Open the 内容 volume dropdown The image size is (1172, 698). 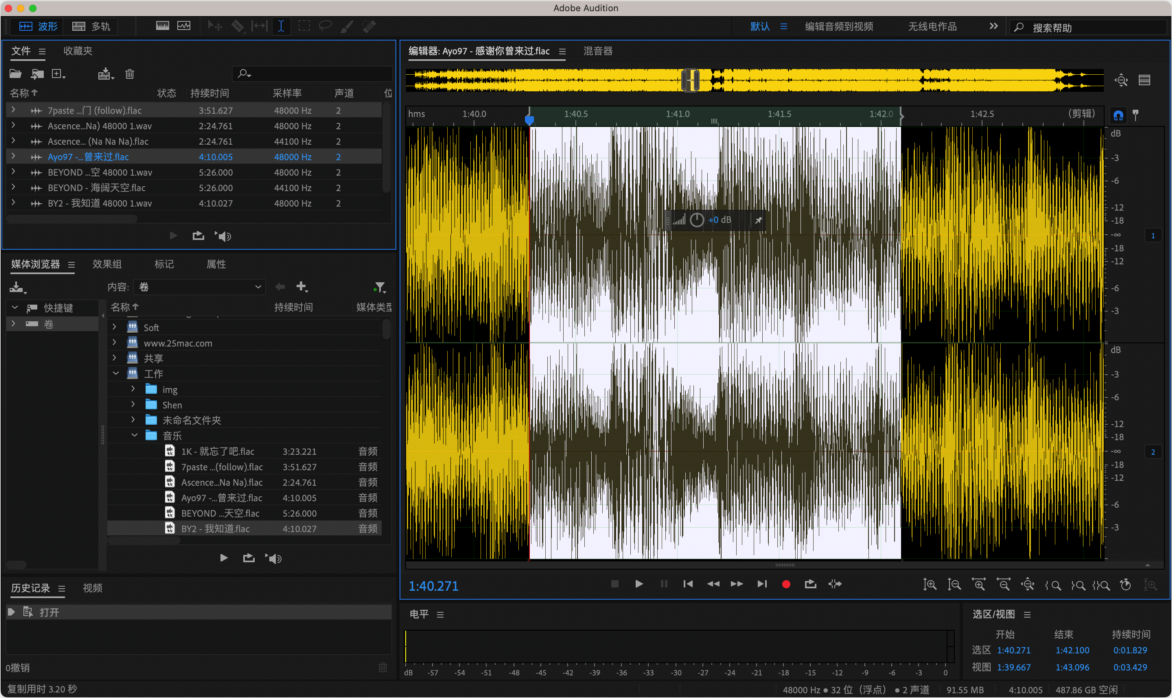click(x=200, y=287)
